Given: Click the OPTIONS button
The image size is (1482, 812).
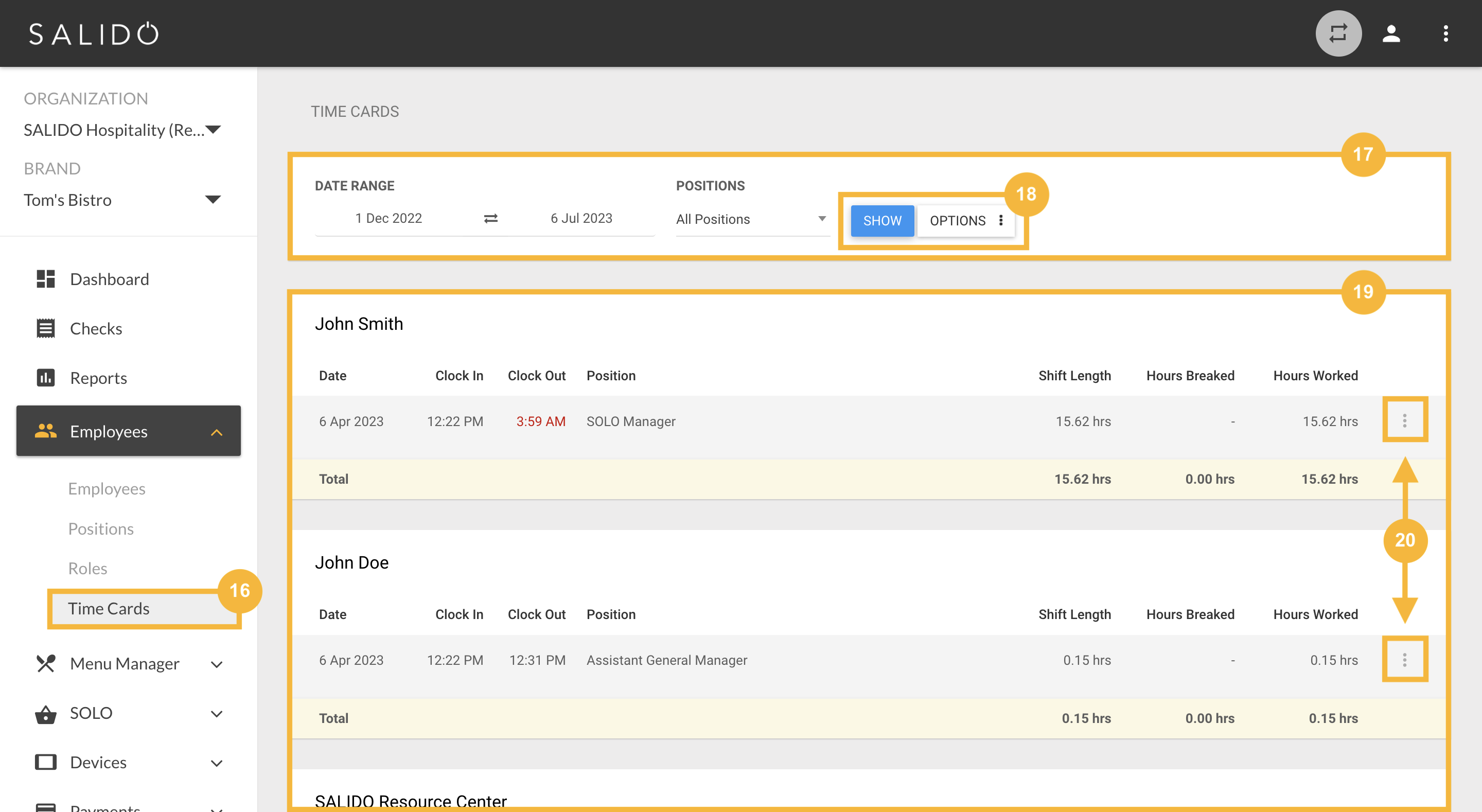Looking at the screenshot, I should point(966,220).
